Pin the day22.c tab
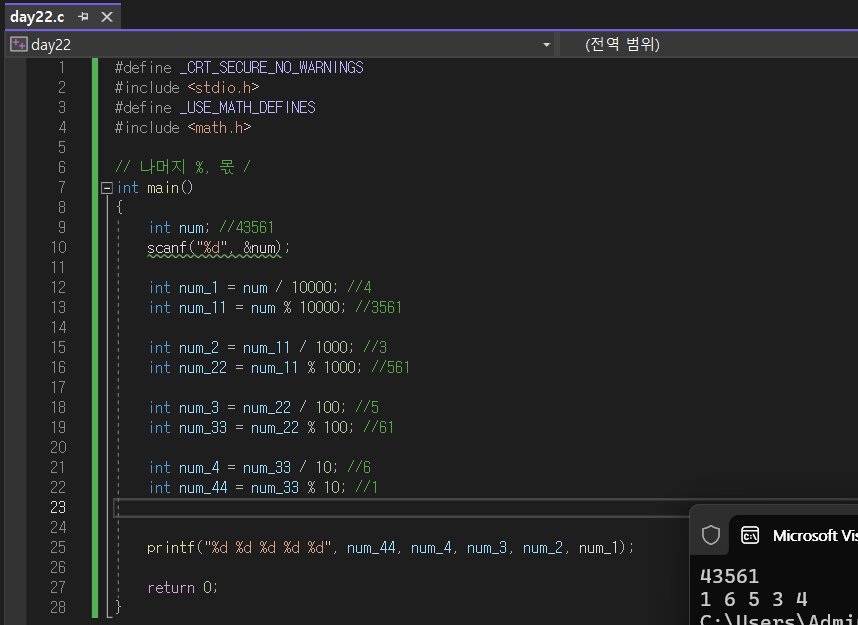The image size is (858, 625). [x=83, y=17]
